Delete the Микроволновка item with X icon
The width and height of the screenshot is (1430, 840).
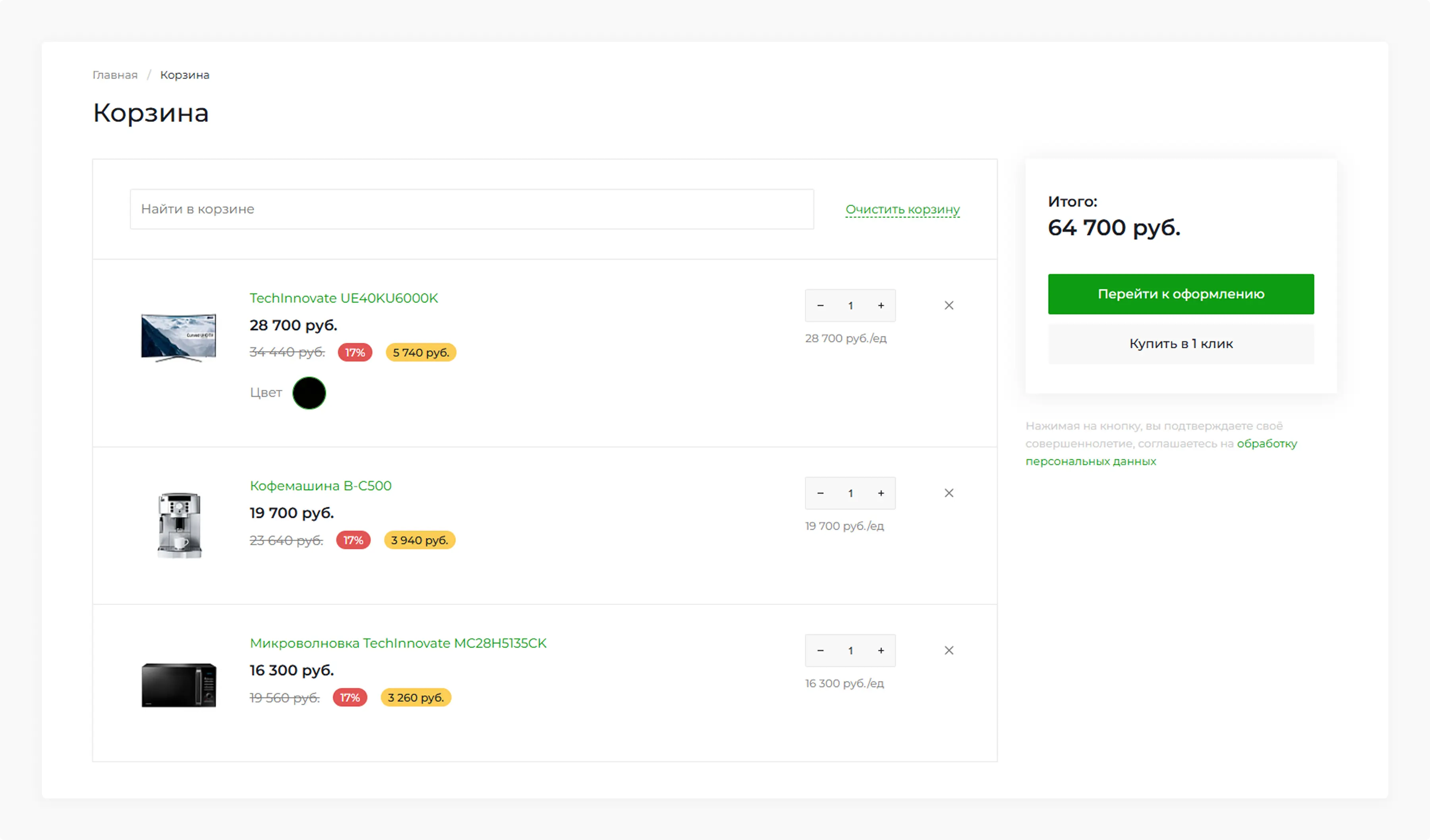click(949, 651)
